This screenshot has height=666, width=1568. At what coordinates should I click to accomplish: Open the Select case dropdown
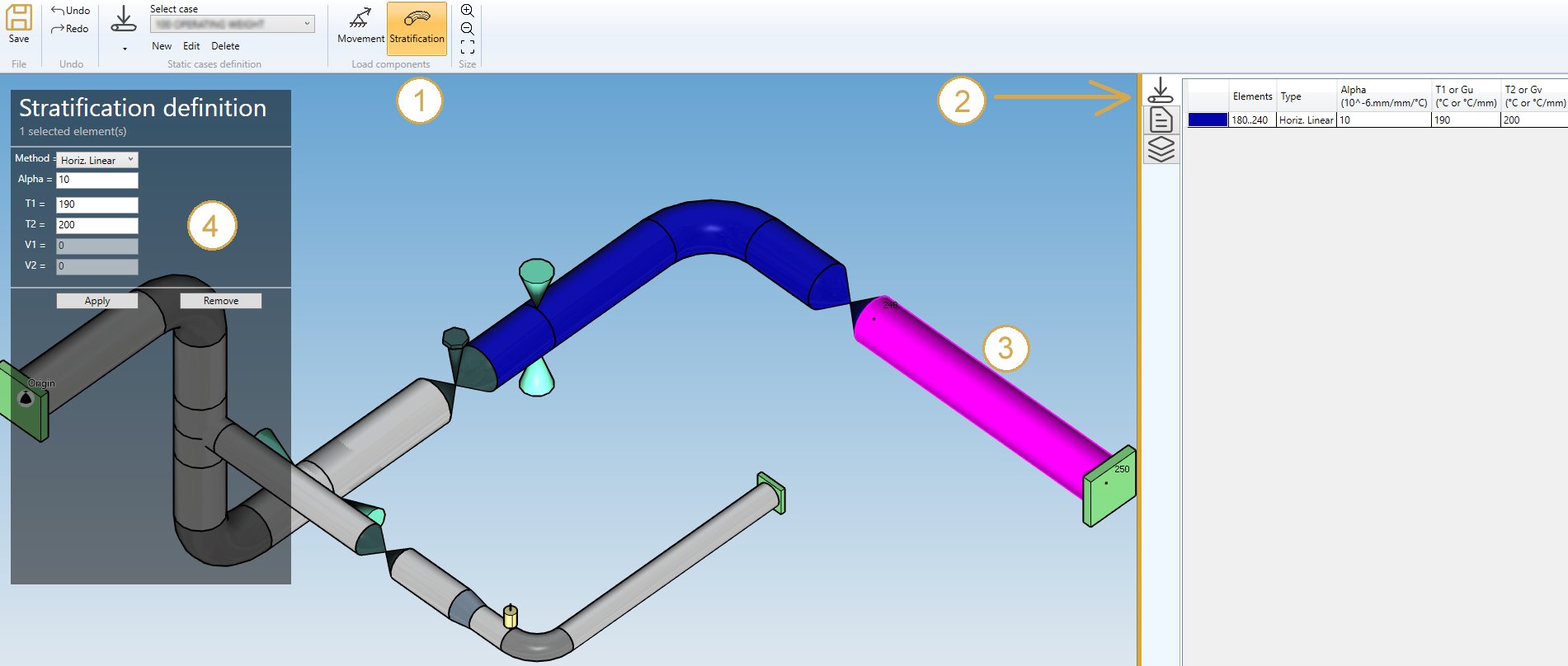pos(233,24)
